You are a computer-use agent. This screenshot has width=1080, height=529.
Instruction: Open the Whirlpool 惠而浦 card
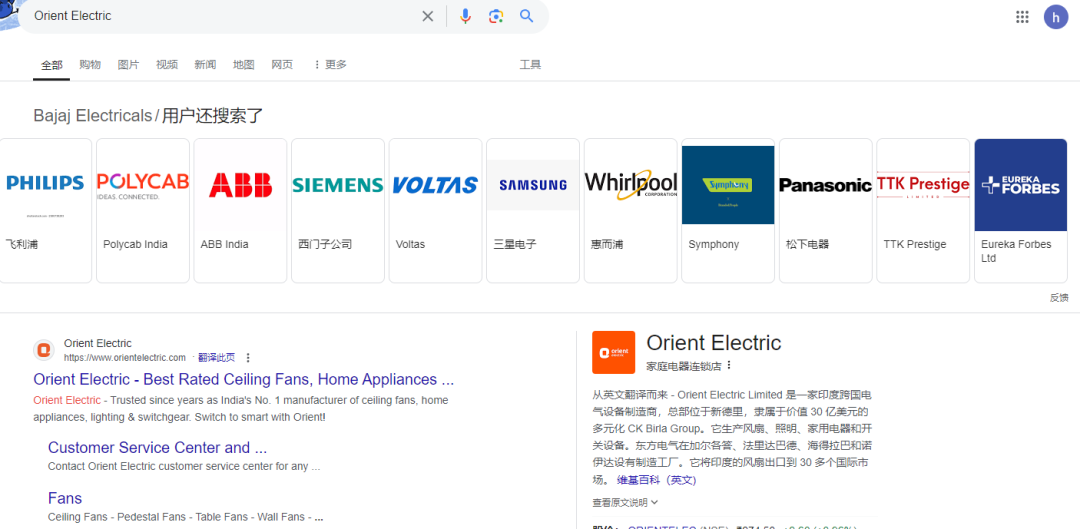631,211
